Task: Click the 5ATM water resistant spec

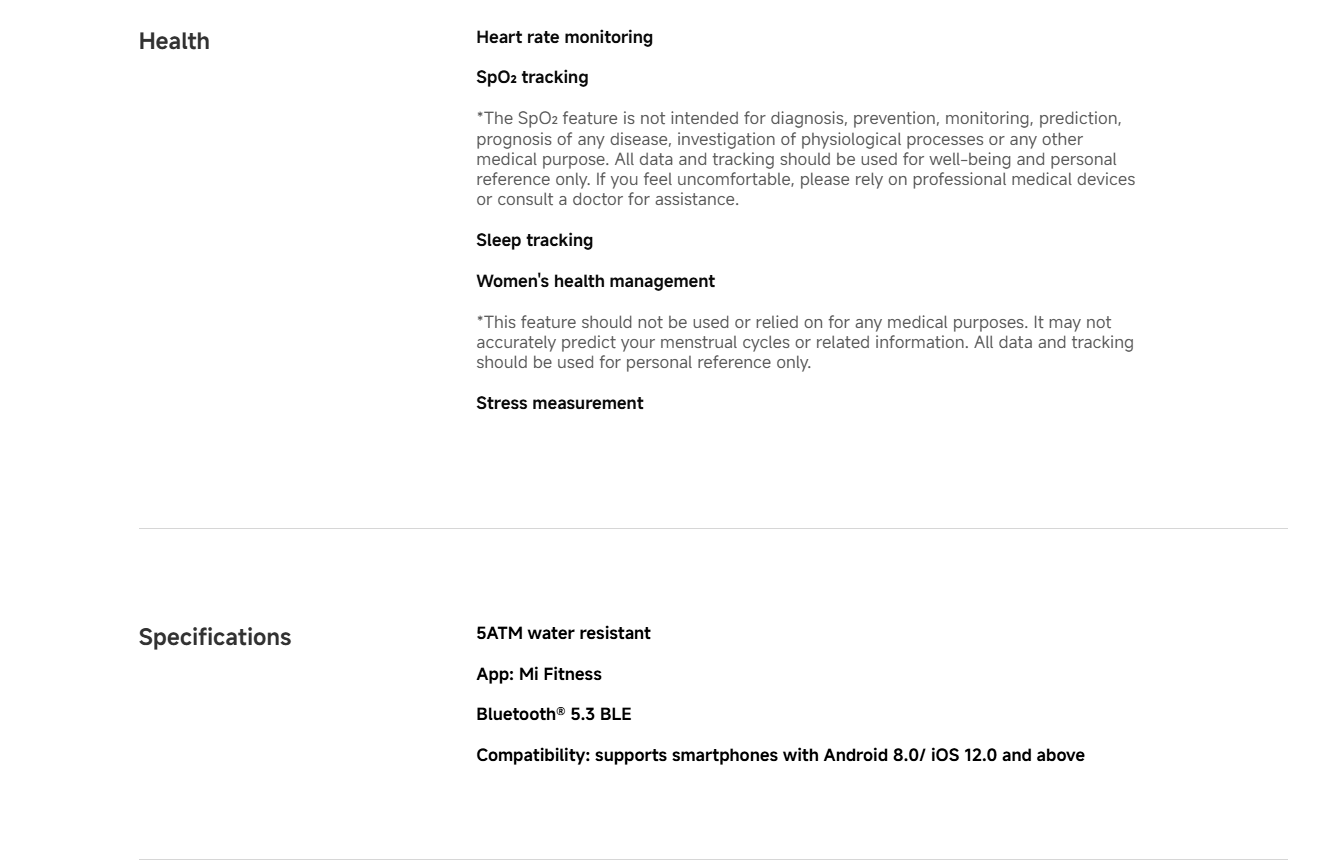Action: (563, 633)
